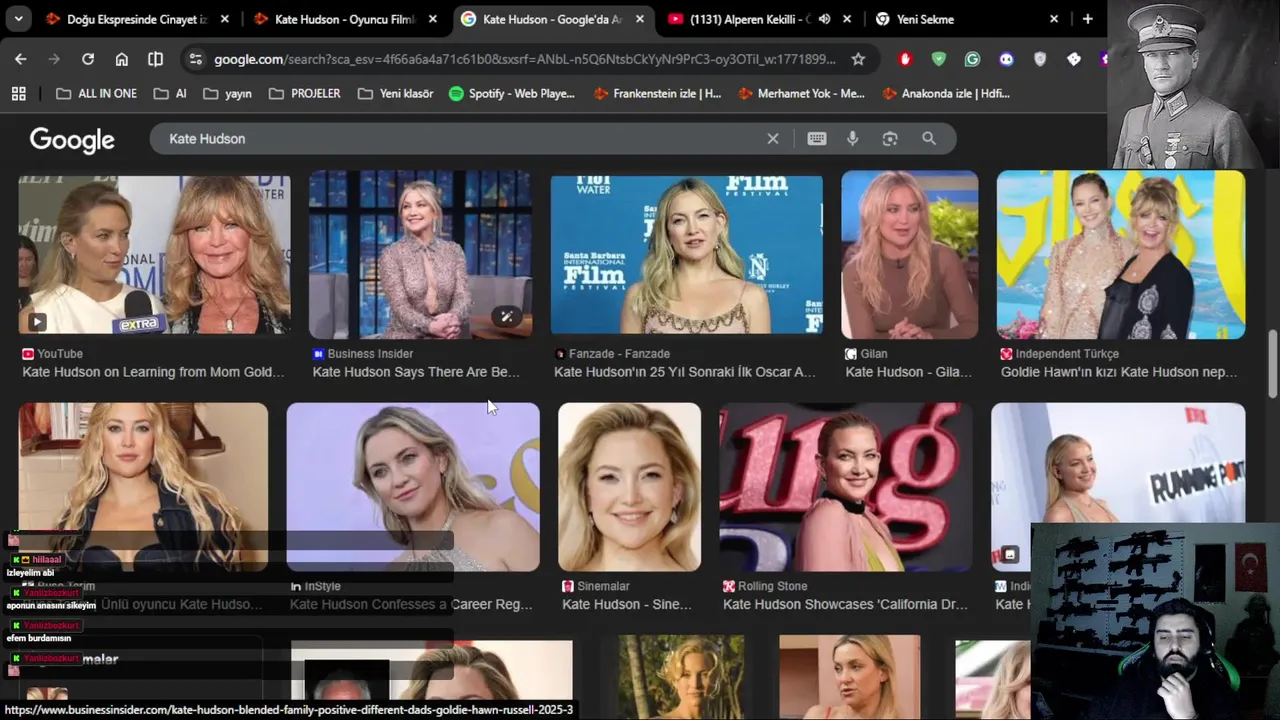Open 'Goldie Hawn'ın kızı Kate Hudson' link
The image size is (1280, 720).
point(1119,372)
